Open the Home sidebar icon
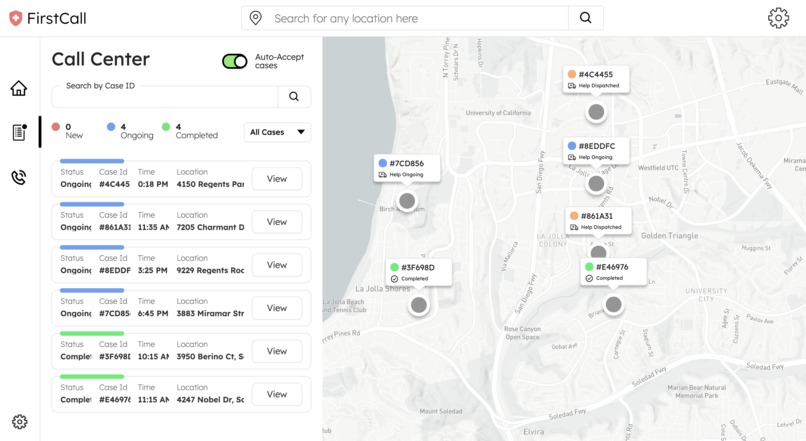 coord(19,88)
